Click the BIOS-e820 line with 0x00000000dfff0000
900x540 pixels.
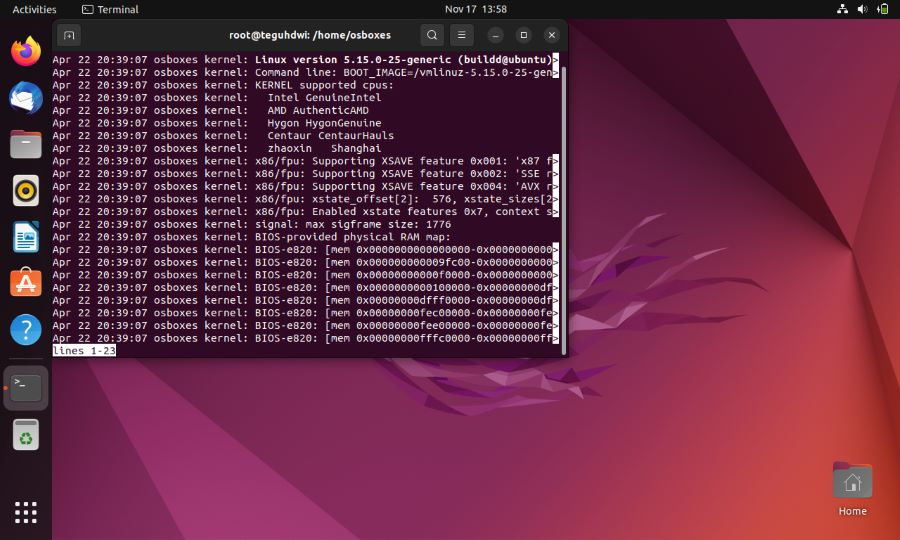coord(305,300)
